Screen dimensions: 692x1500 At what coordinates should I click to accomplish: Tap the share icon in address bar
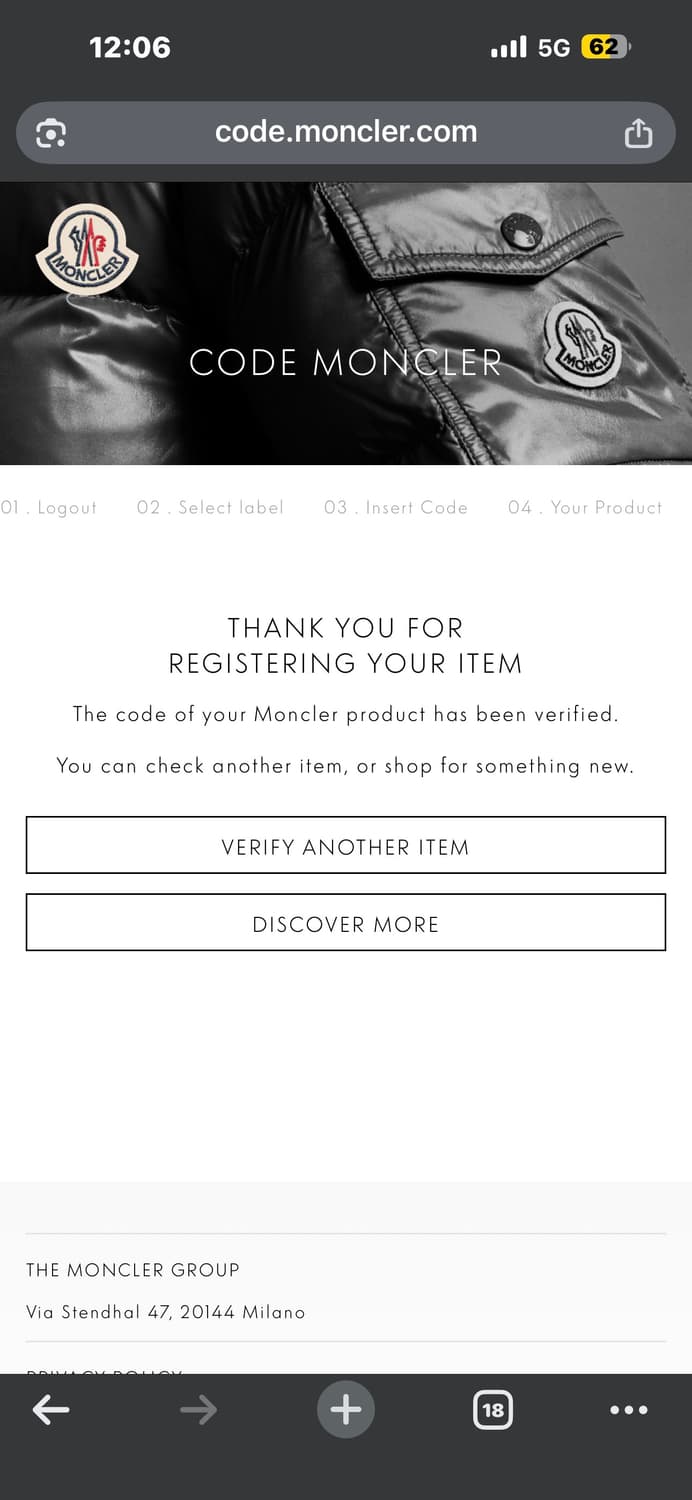tap(638, 133)
